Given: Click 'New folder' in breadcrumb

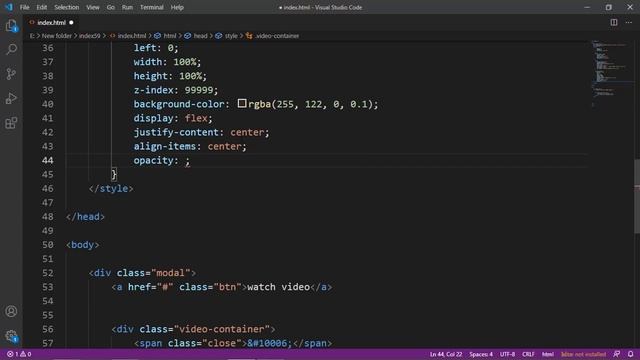Looking at the screenshot, I should click(x=56, y=36).
